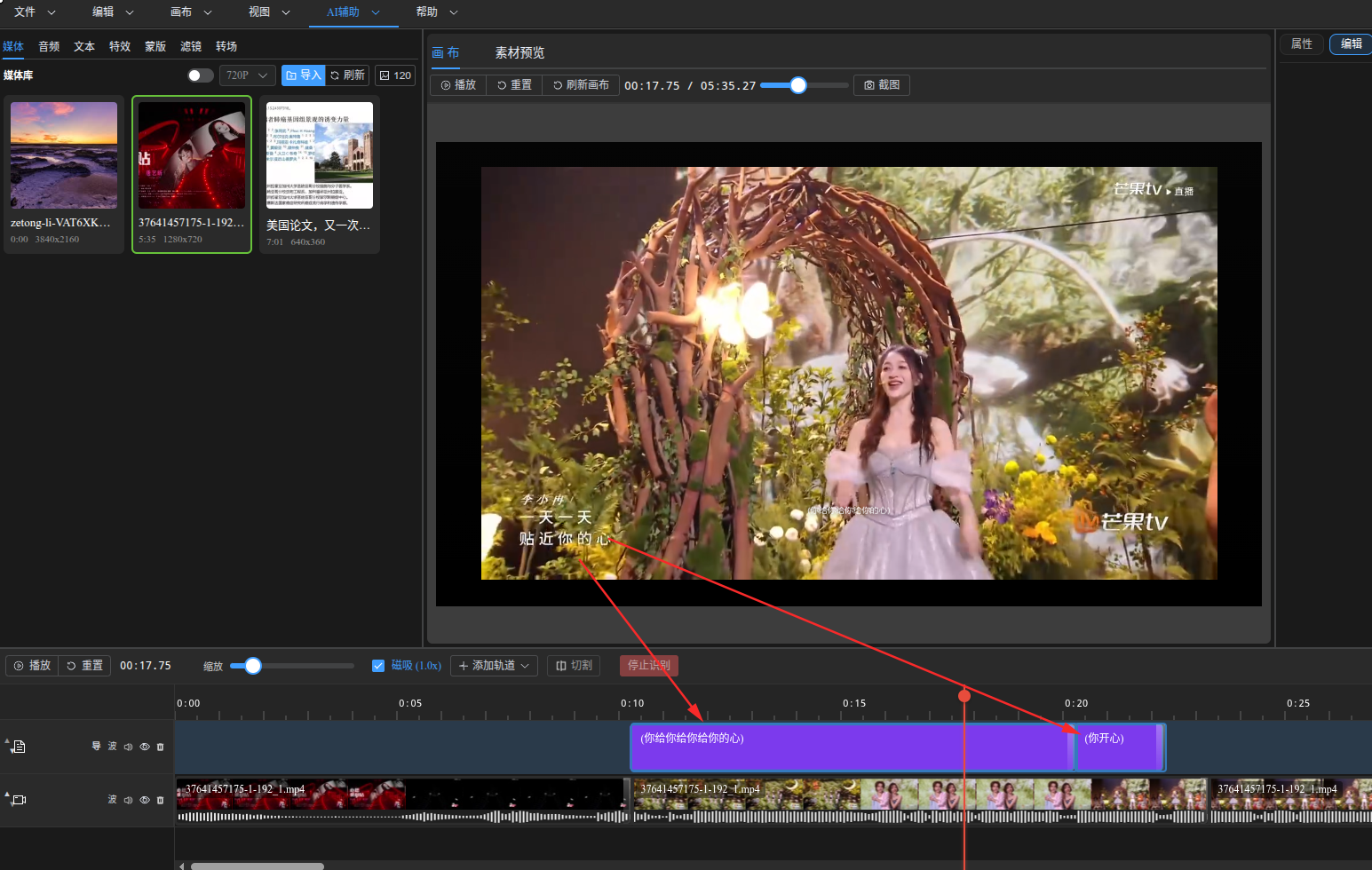
Task: Open the 属性 panel tab
Action: point(1302,43)
